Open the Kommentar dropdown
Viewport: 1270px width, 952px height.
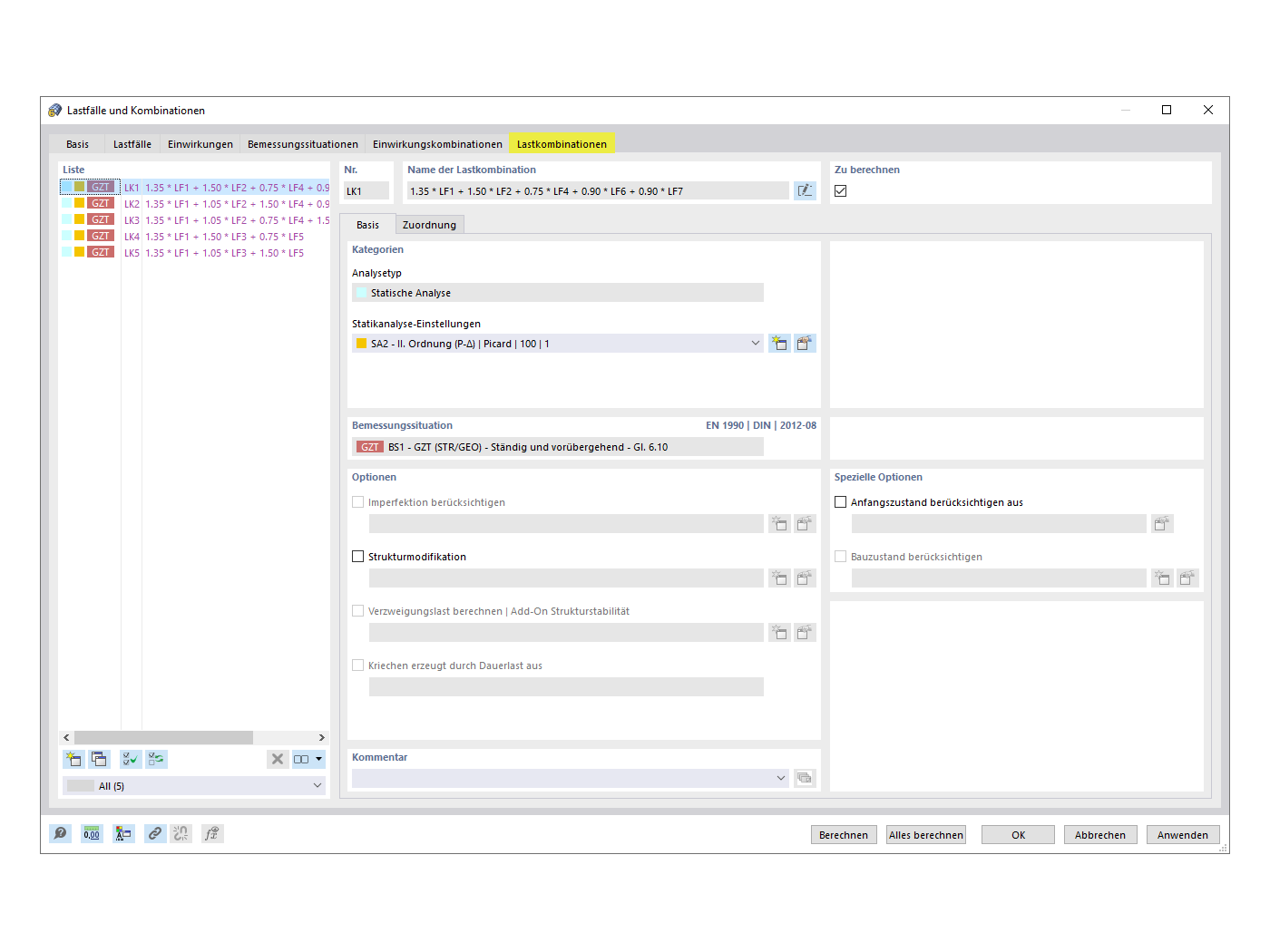pos(781,778)
